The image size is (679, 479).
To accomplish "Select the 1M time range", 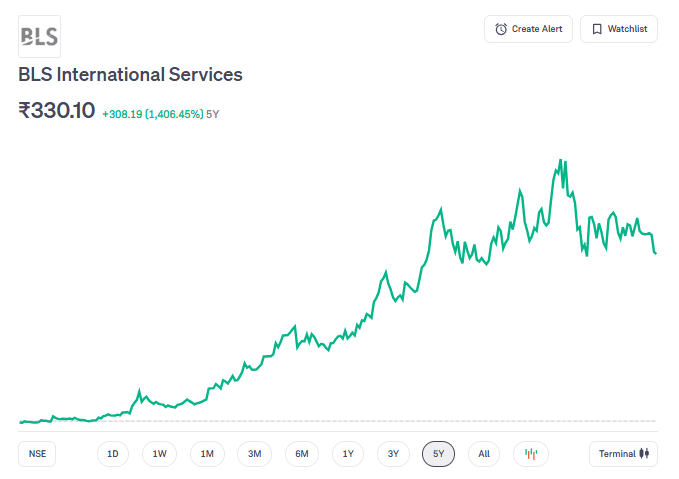I will pyautogui.click(x=207, y=454).
